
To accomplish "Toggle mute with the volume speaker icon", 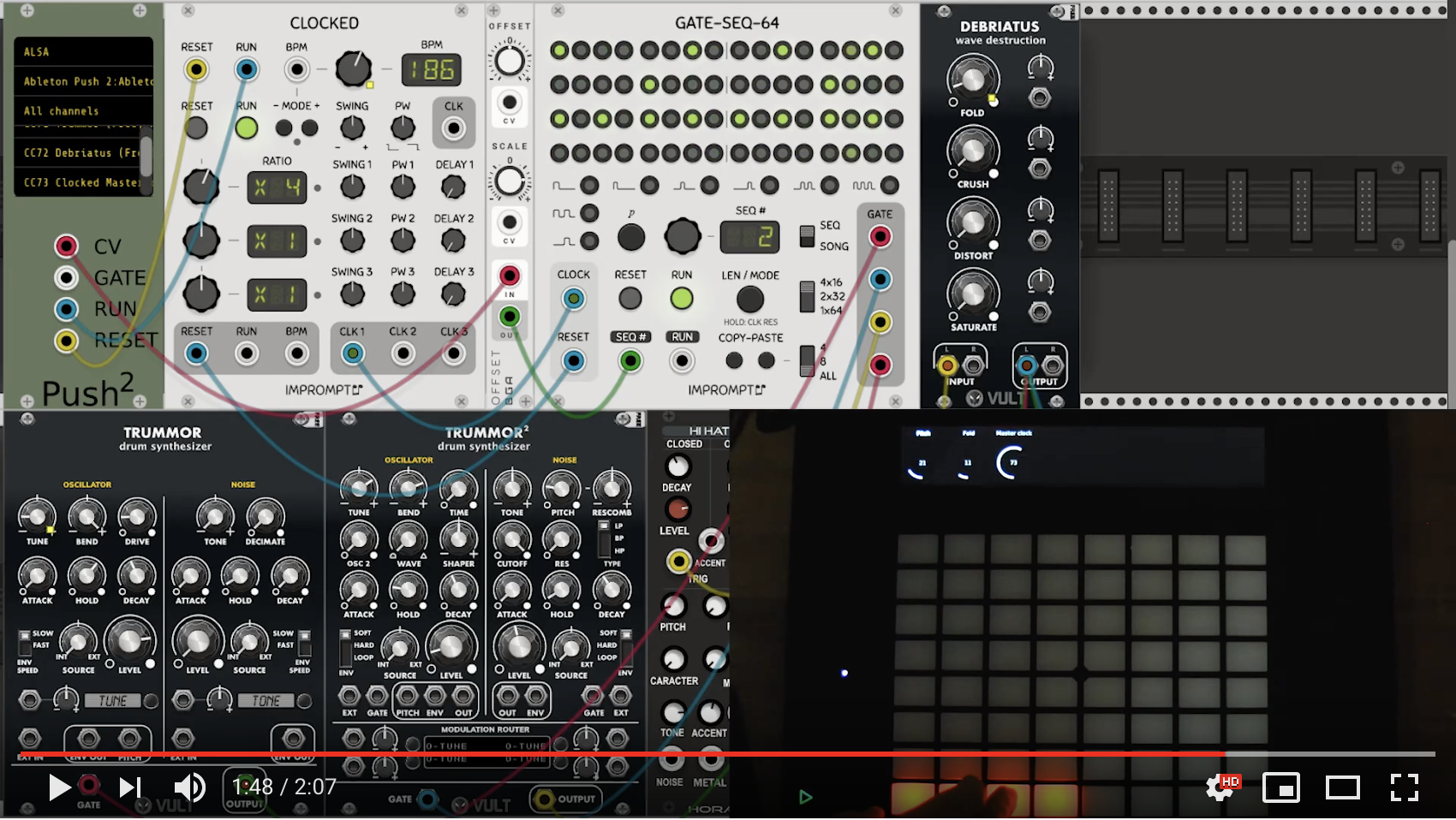I will [x=188, y=787].
